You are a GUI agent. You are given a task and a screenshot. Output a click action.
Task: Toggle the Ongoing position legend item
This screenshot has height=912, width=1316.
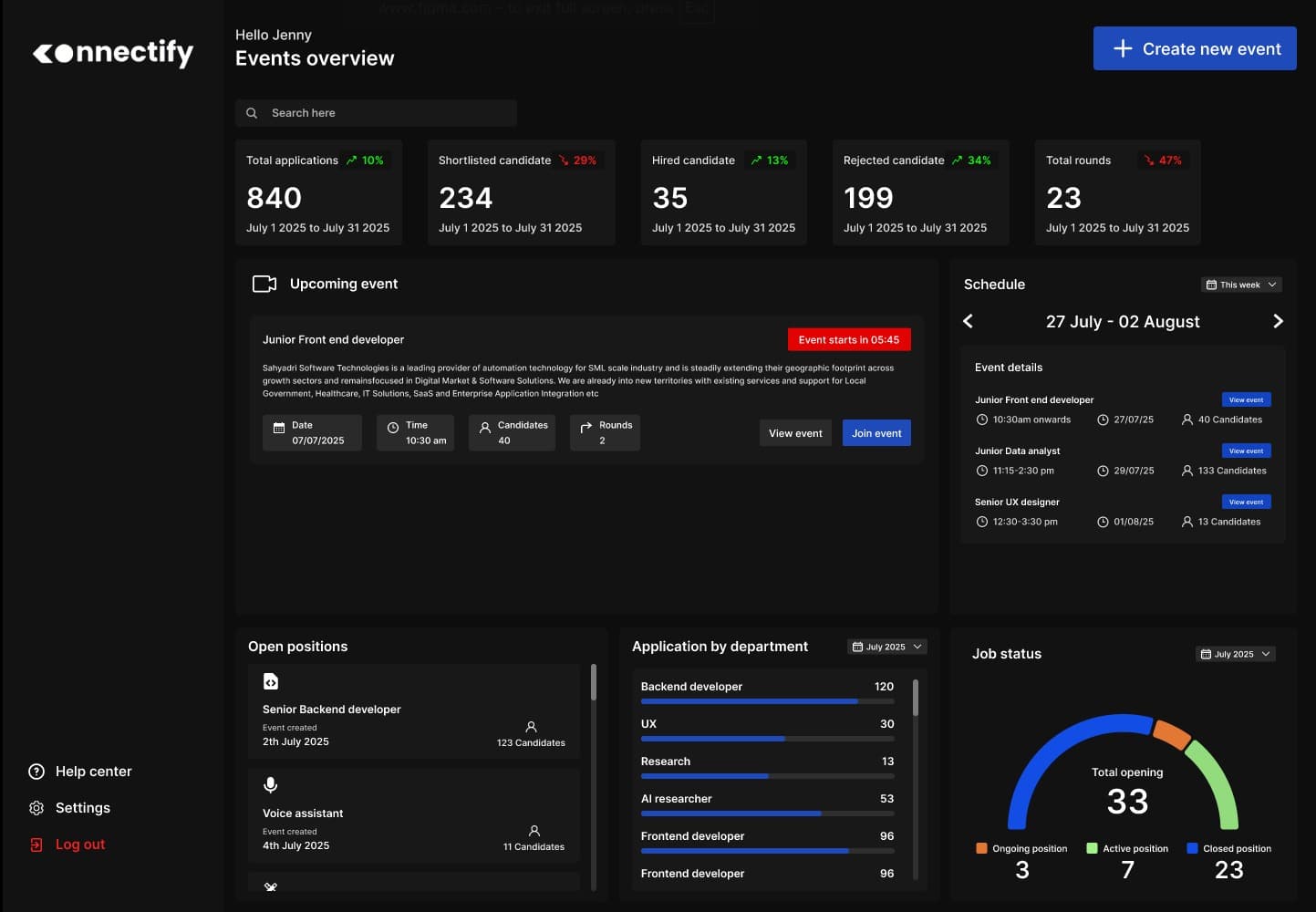pyautogui.click(x=1021, y=848)
